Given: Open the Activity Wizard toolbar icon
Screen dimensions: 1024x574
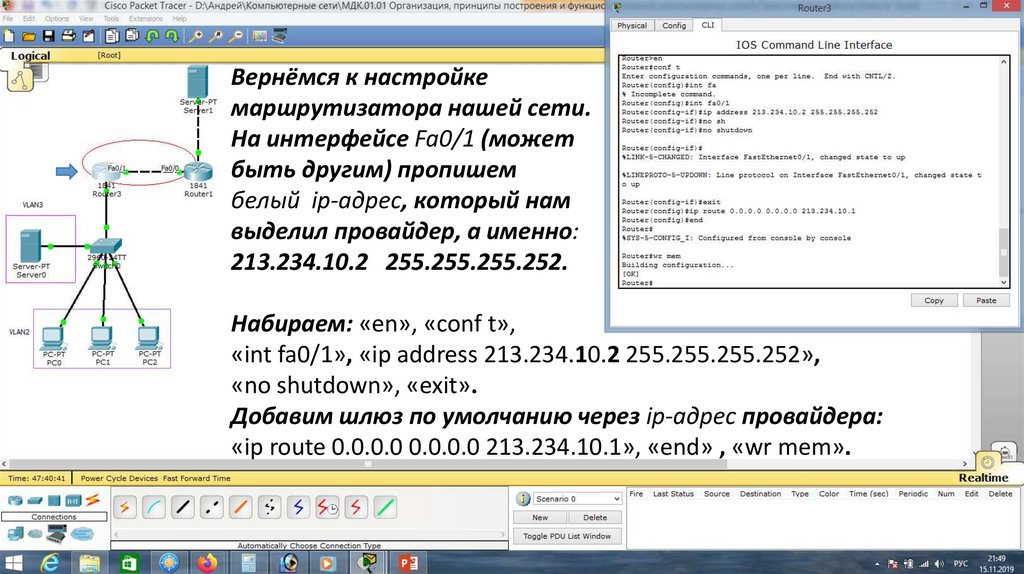Looking at the screenshot, I should [88, 37].
